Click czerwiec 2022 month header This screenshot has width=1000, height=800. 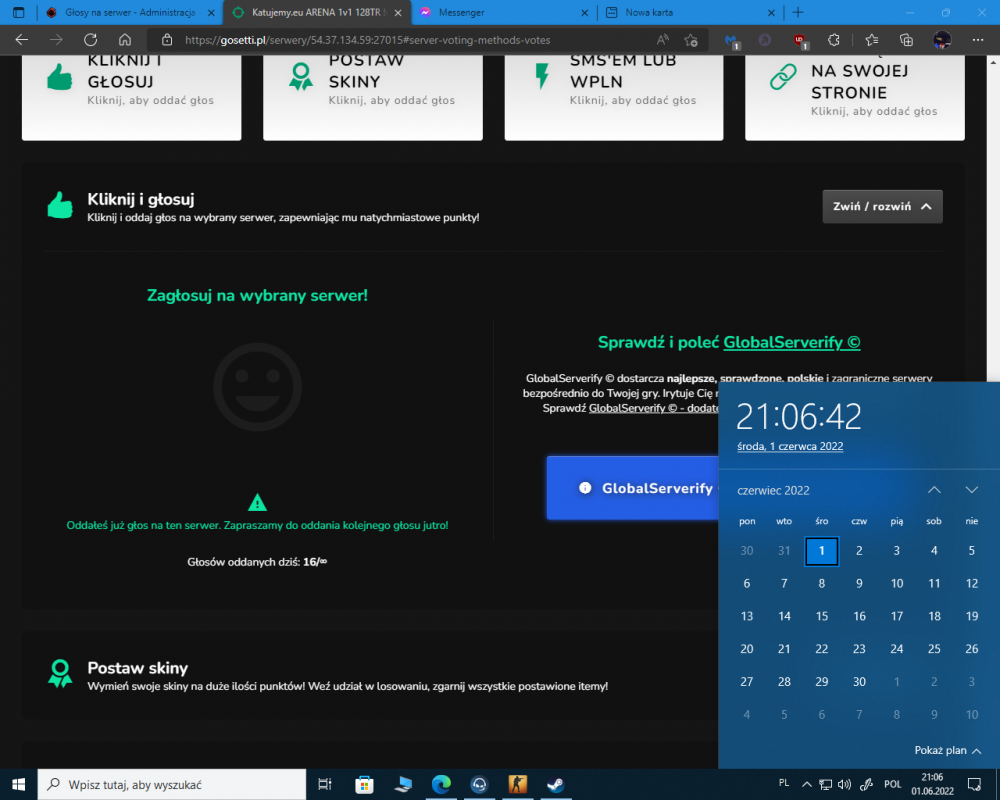pyautogui.click(x=773, y=490)
